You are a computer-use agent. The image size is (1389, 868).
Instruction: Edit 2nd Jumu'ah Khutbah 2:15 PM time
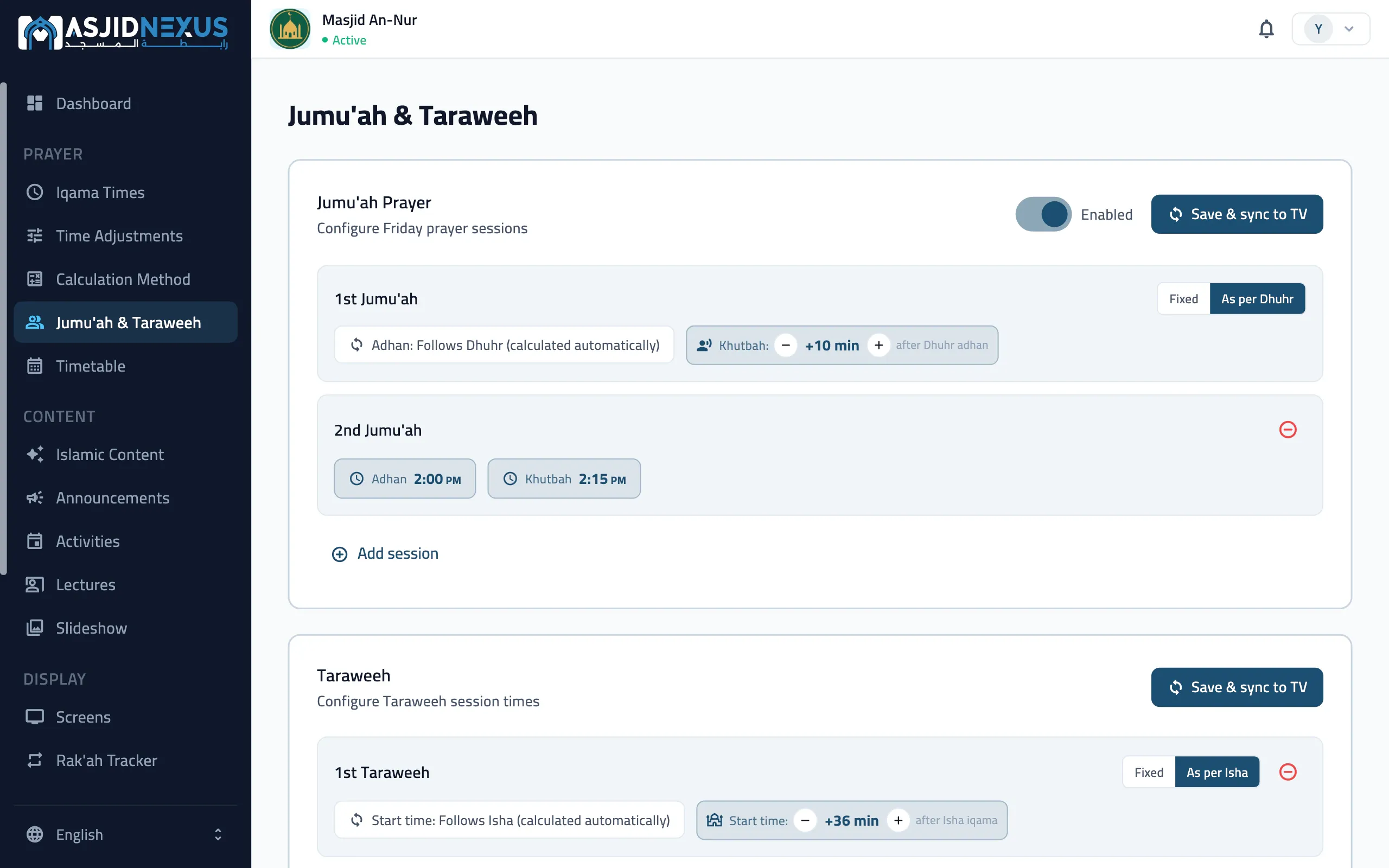coord(564,478)
